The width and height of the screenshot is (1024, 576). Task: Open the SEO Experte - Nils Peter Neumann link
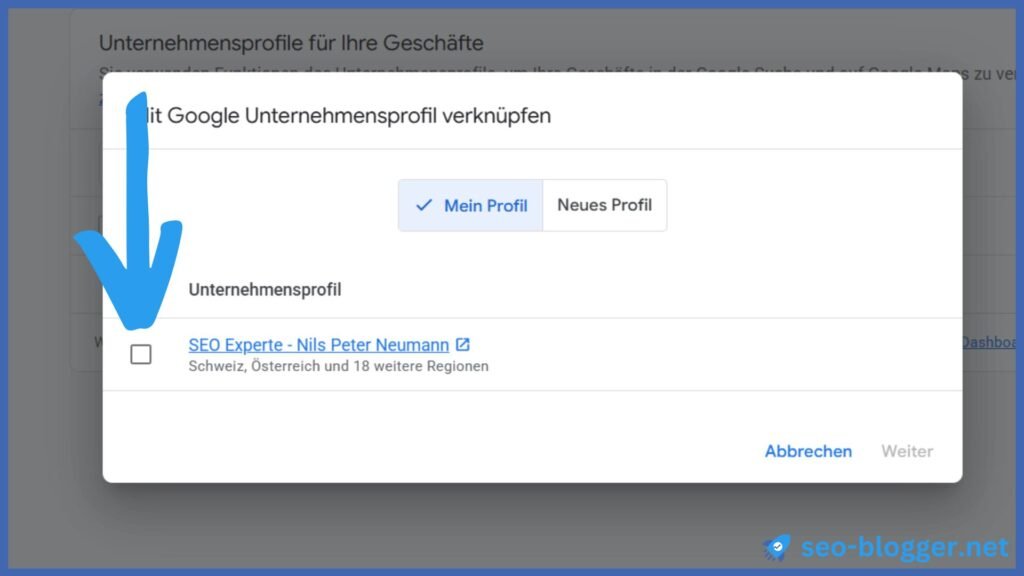[x=319, y=345]
